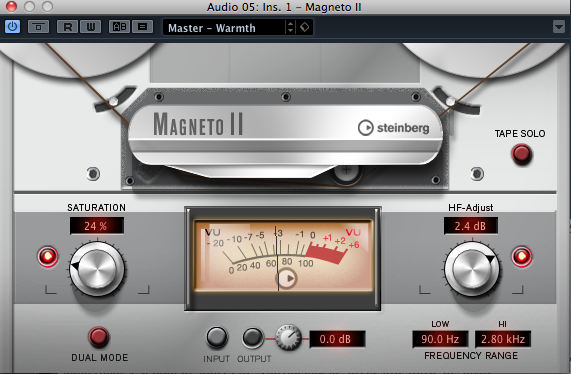571x374 pixels.
Task: Toggle the plugin power/bypass button
Action: (x=12, y=27)
